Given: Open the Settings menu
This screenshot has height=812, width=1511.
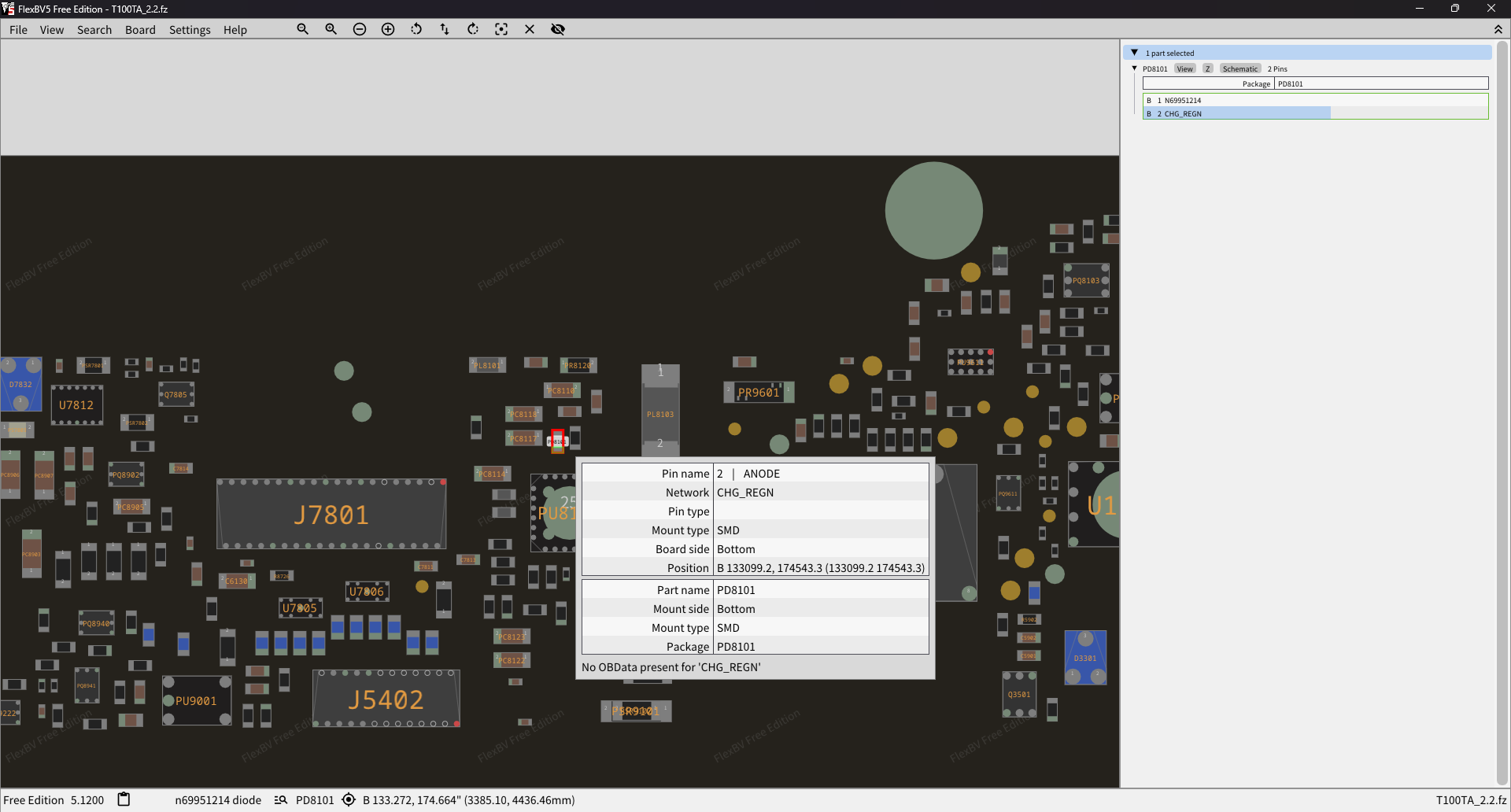Looking at the screenshot, I should [190, 30].
